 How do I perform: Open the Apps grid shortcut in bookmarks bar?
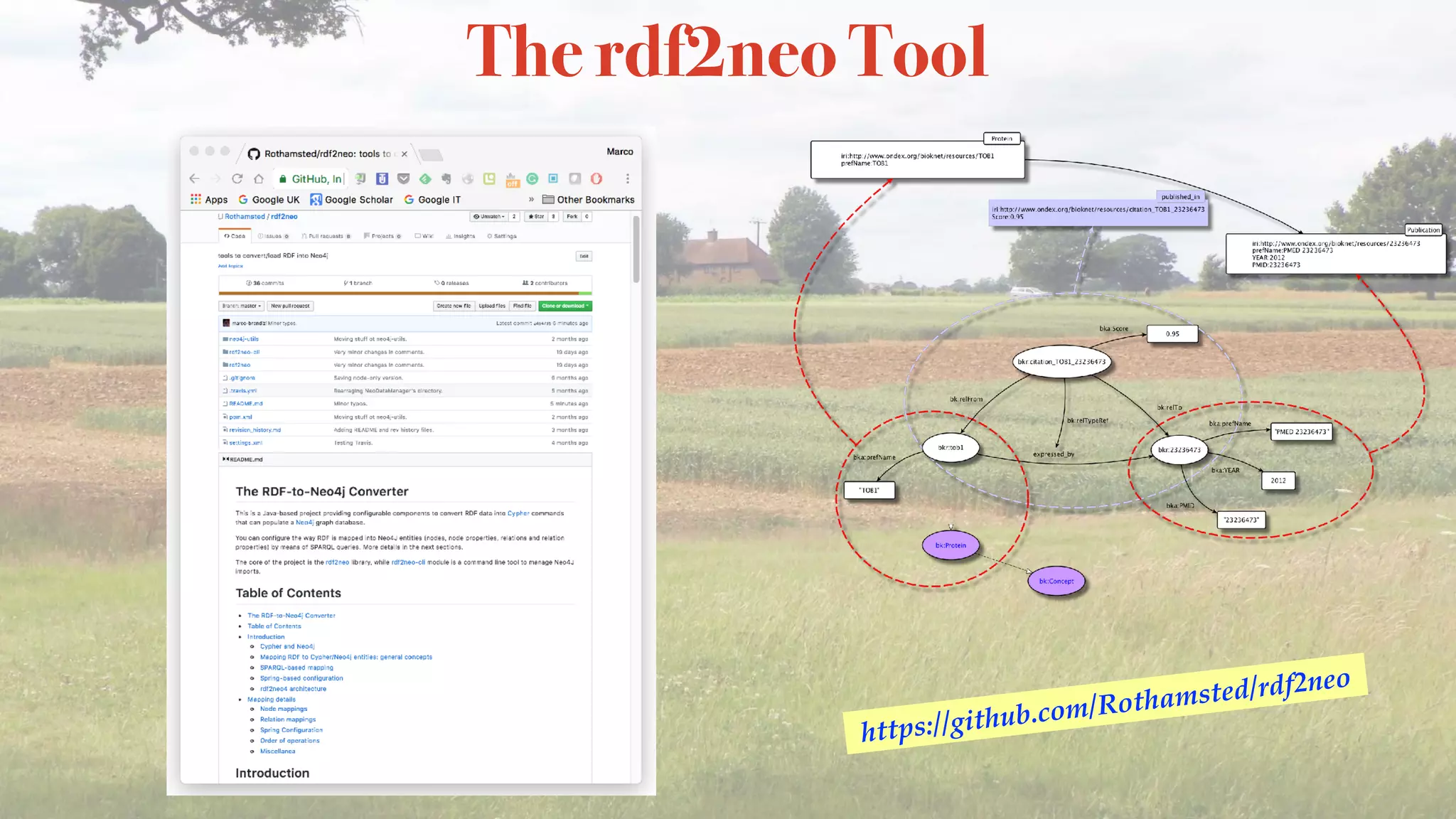209,200
